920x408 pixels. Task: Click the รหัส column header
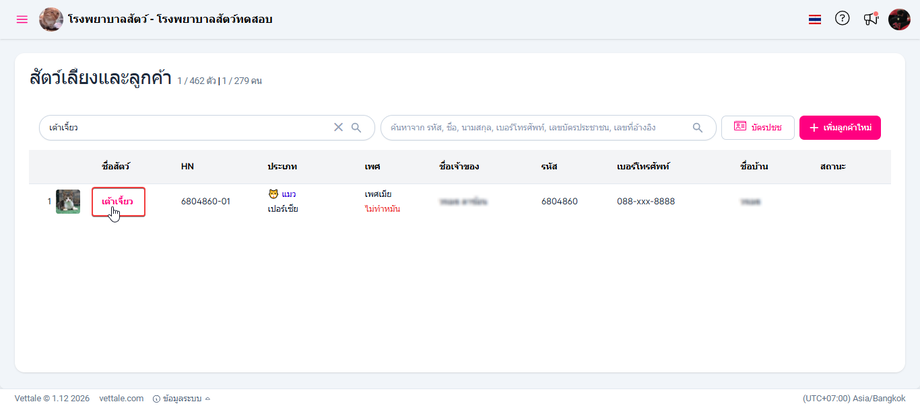(549, 167)
